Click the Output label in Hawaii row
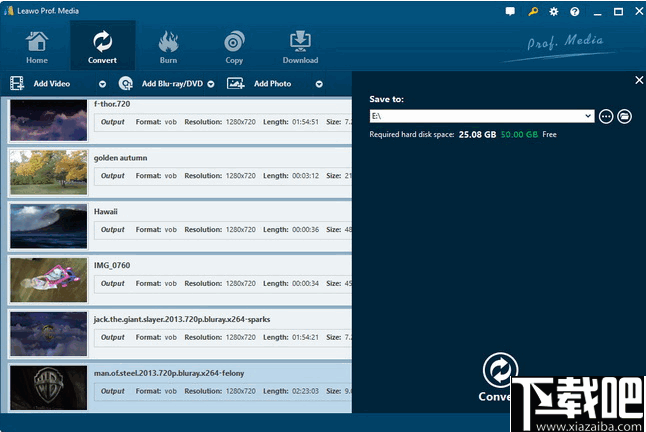This screenshot has height=432, width=646. (112, 229)
